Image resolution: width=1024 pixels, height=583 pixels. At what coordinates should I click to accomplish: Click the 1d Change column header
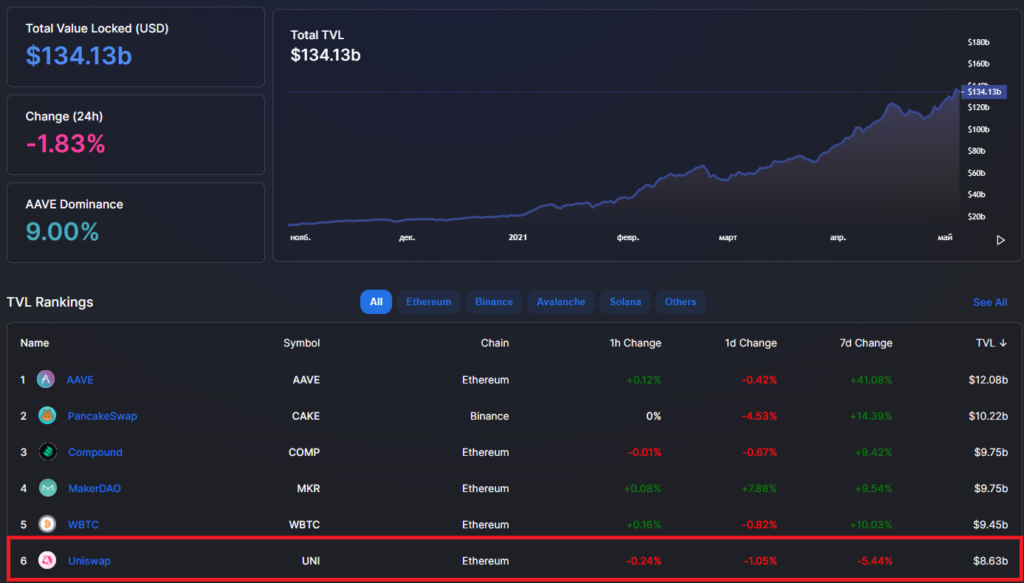[x=750, y=343]
